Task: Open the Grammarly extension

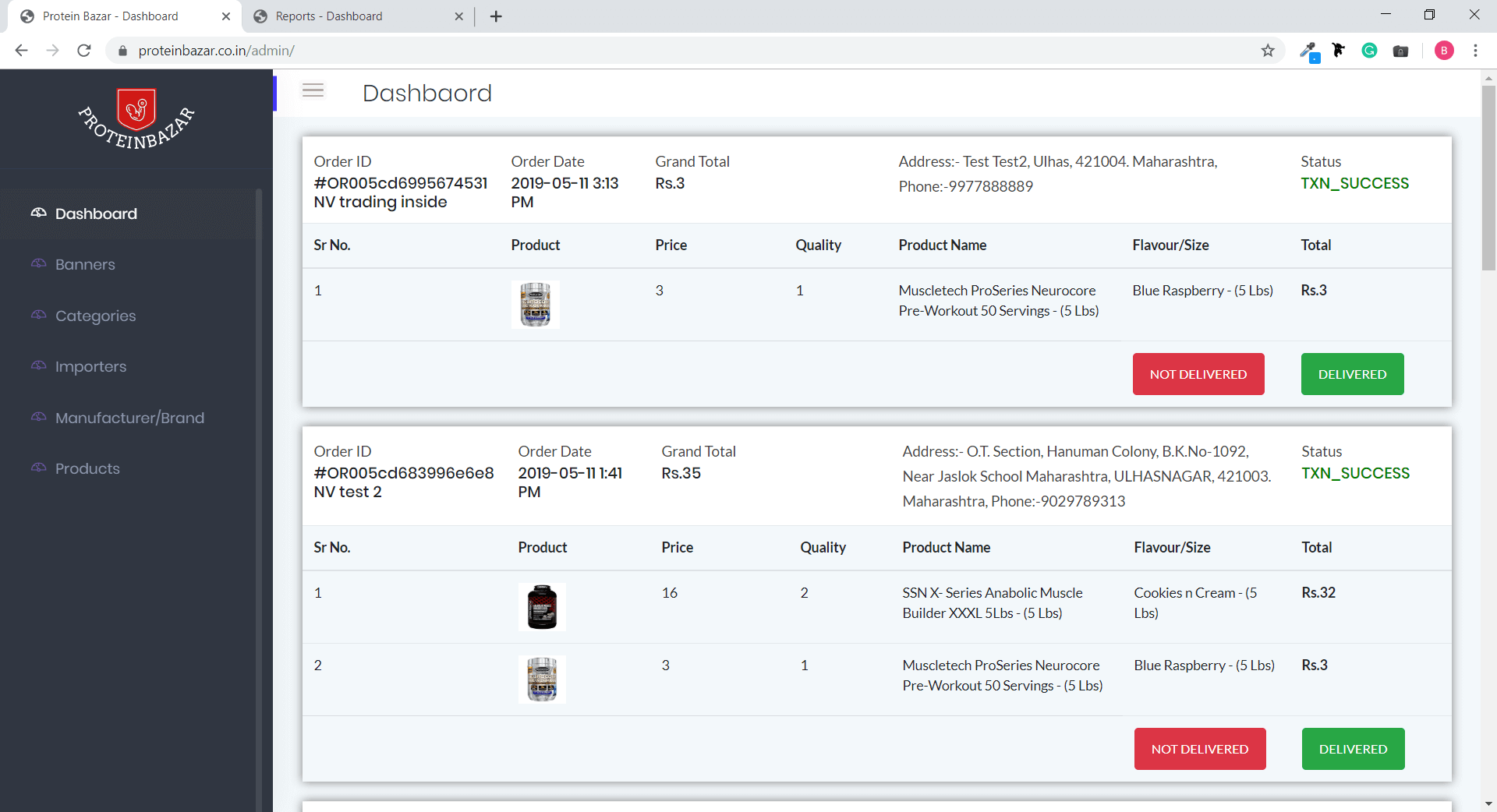Action: (x=1369, y=51)
